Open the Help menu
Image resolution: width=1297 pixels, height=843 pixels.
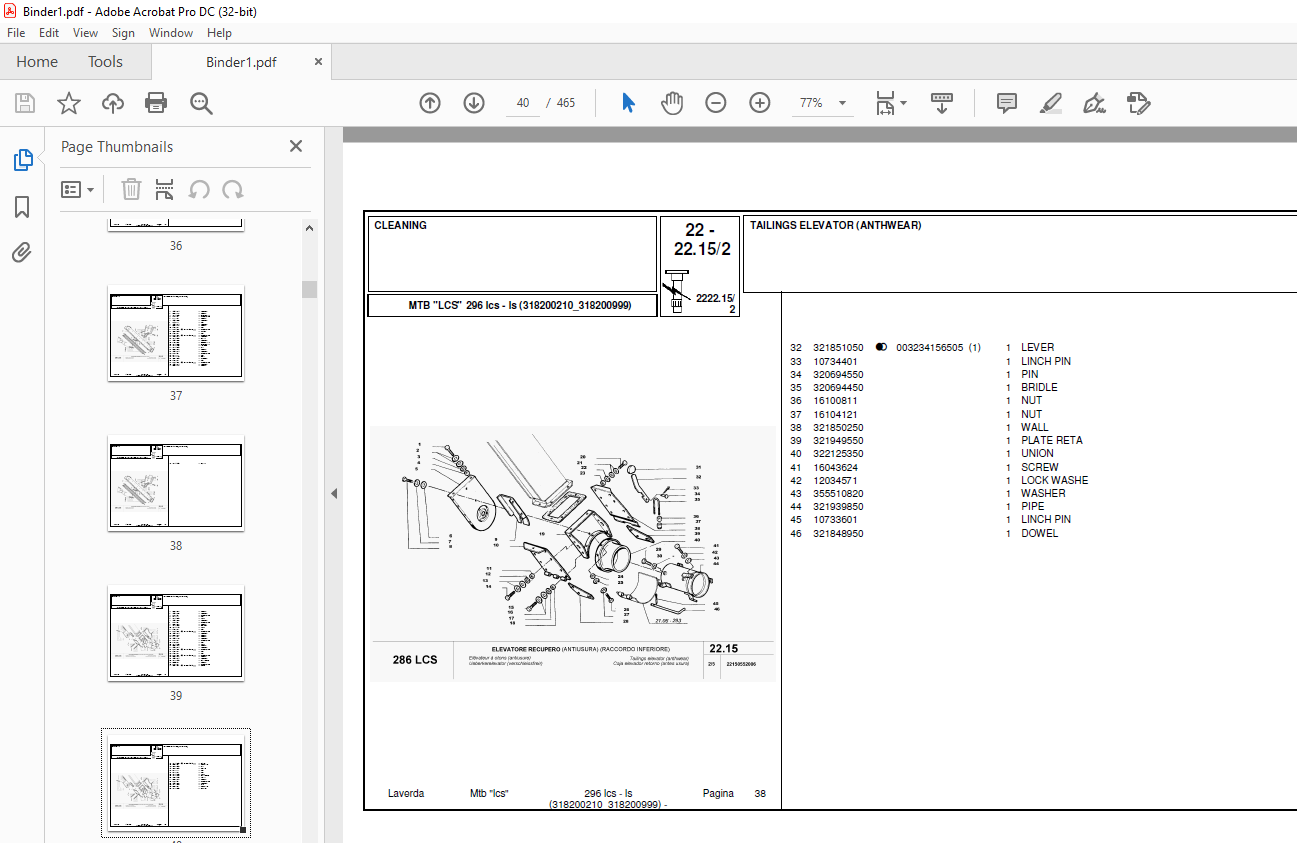pos(219,33)
